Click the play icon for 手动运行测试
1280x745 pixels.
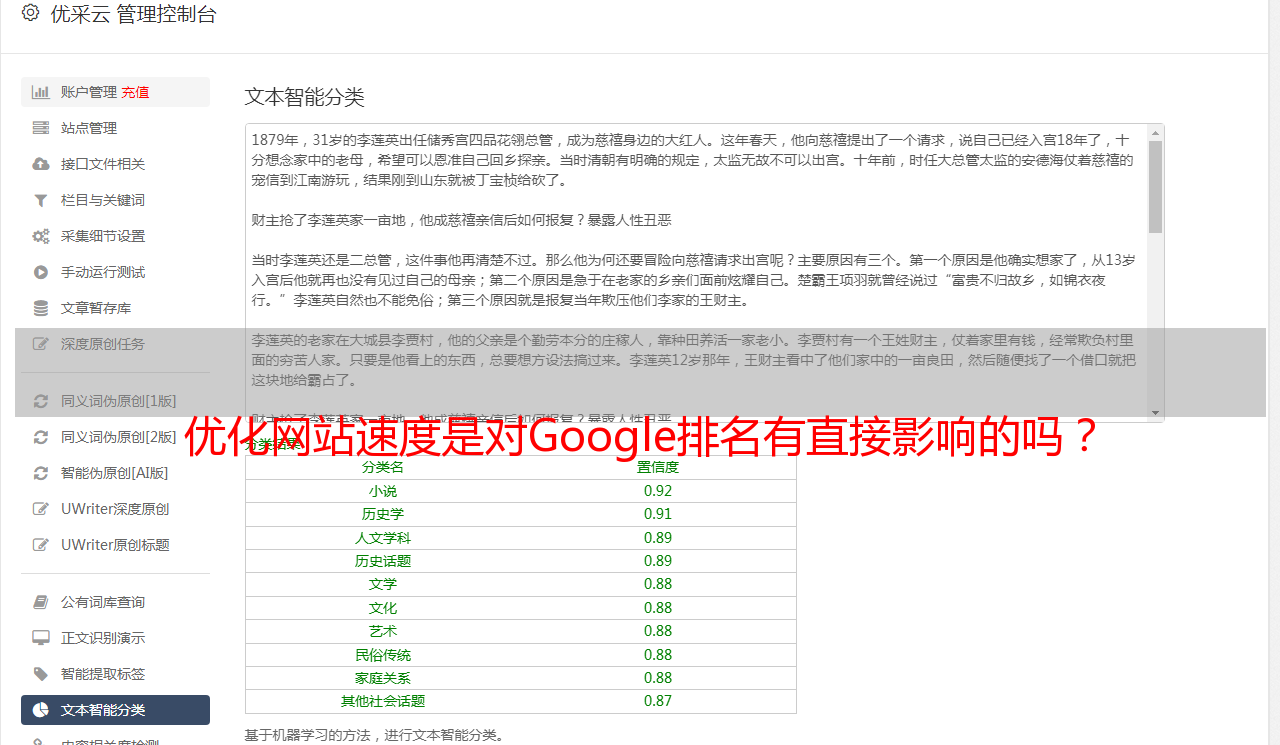41,272
